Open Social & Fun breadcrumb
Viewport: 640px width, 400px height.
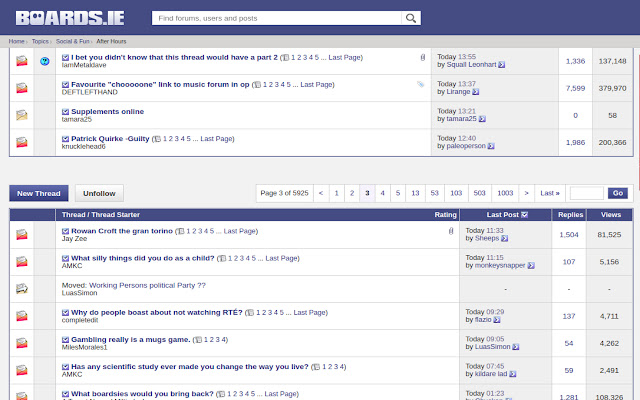pos(73,41)
